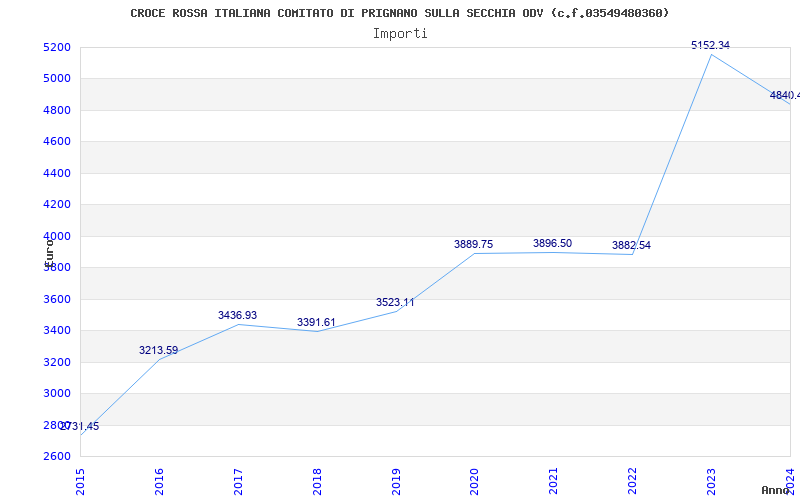Select data label 3436.93
Image resolution: width=800 pixels, height=500 pixels.
237,315
